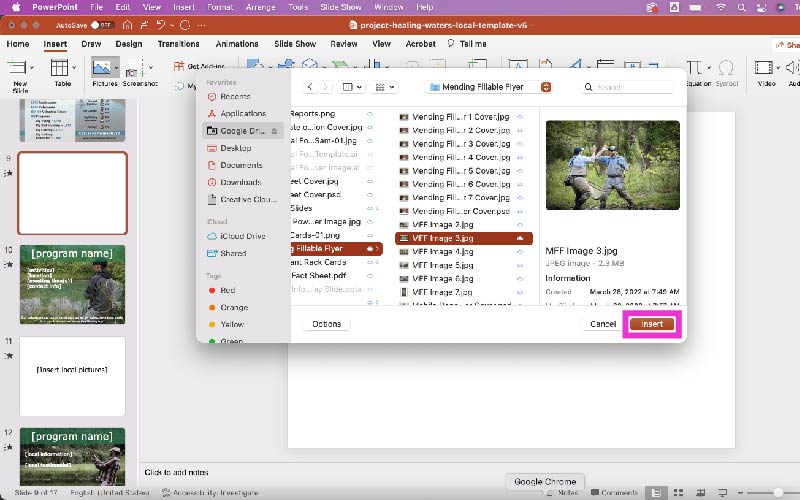Select the Orange tag in sidebar
Image resolution: width=800 pixels, height=500 pixels.
tap(229, 308)
